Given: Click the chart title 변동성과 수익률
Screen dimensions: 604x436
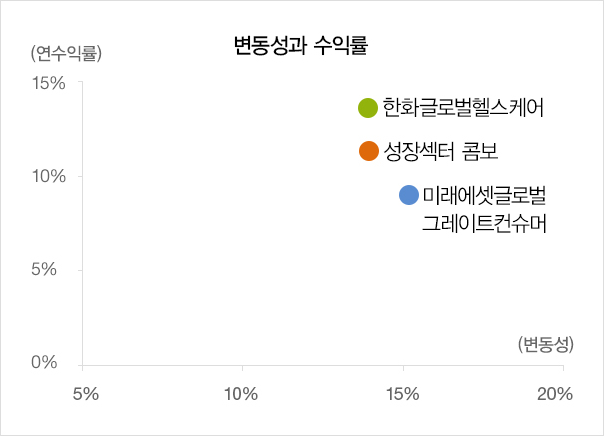Looking at the screenshot, I should (301, 47).
